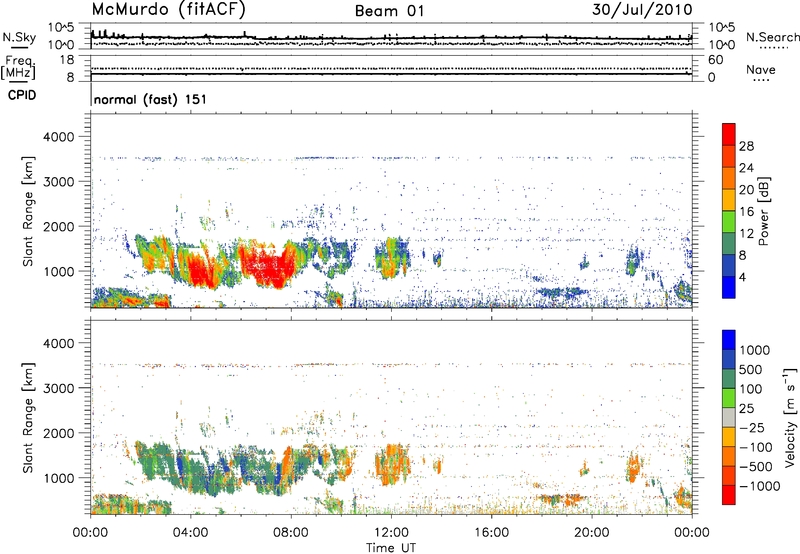The height and width of the screenshot is (554, 800).
Task: Click the "Slant Range [km]" label of the velocity panel
Action: [x=28, y=418]
